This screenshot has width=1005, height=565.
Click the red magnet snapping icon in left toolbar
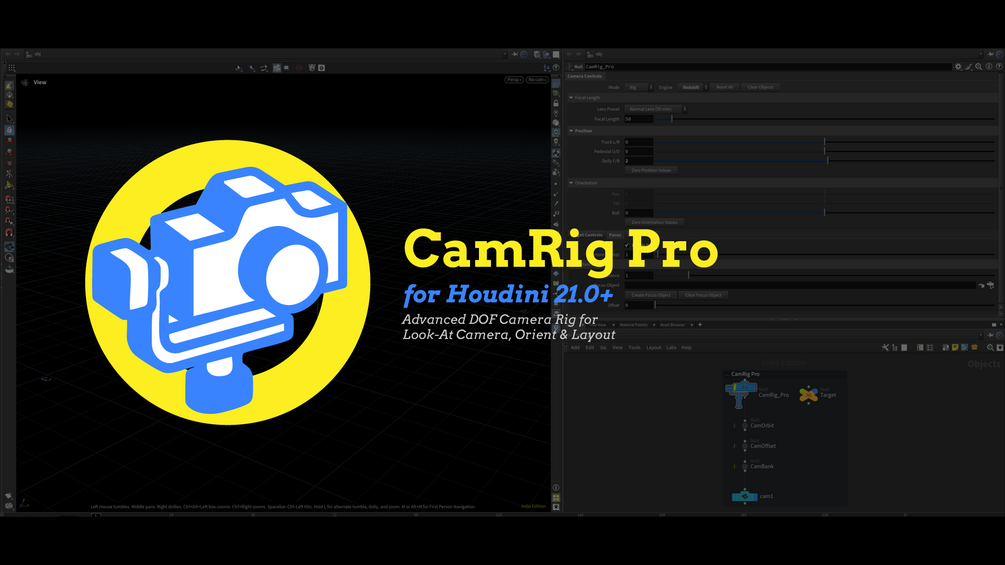[9, 233]
